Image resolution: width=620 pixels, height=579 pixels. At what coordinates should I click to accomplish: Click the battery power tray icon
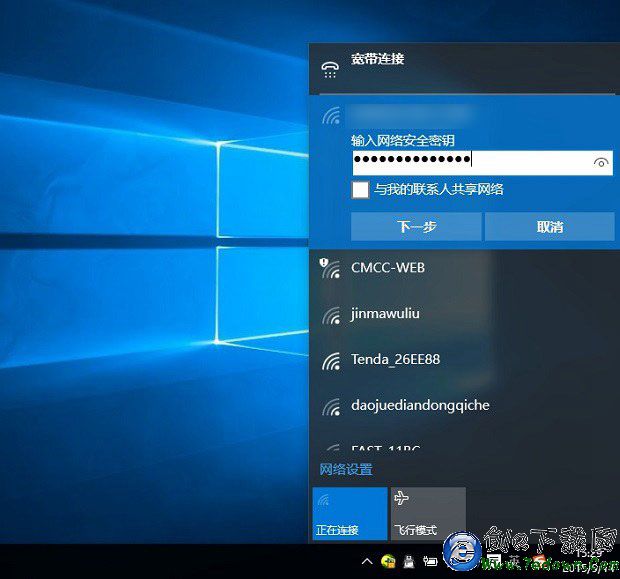point(430,561)
